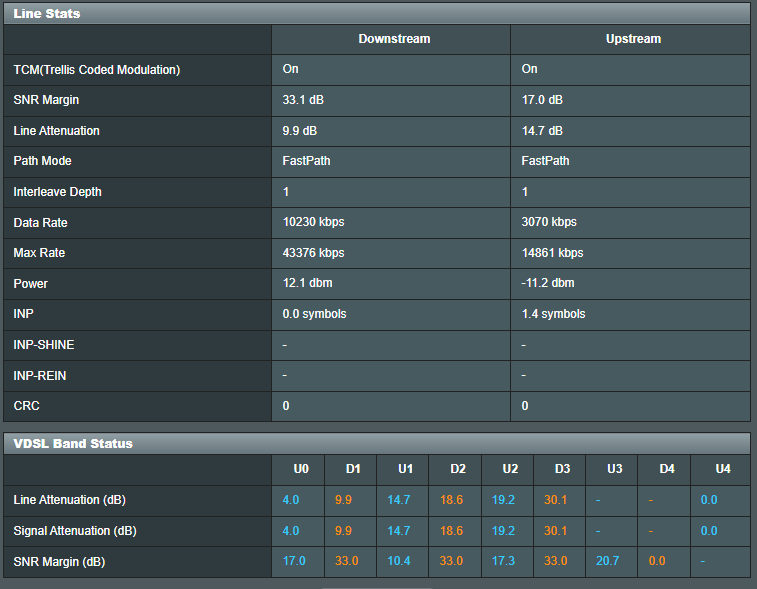This screenshot has height=589, width=757.
Task: Click the U1 SNR Margin value 10.4
Action: pos(398,562)
